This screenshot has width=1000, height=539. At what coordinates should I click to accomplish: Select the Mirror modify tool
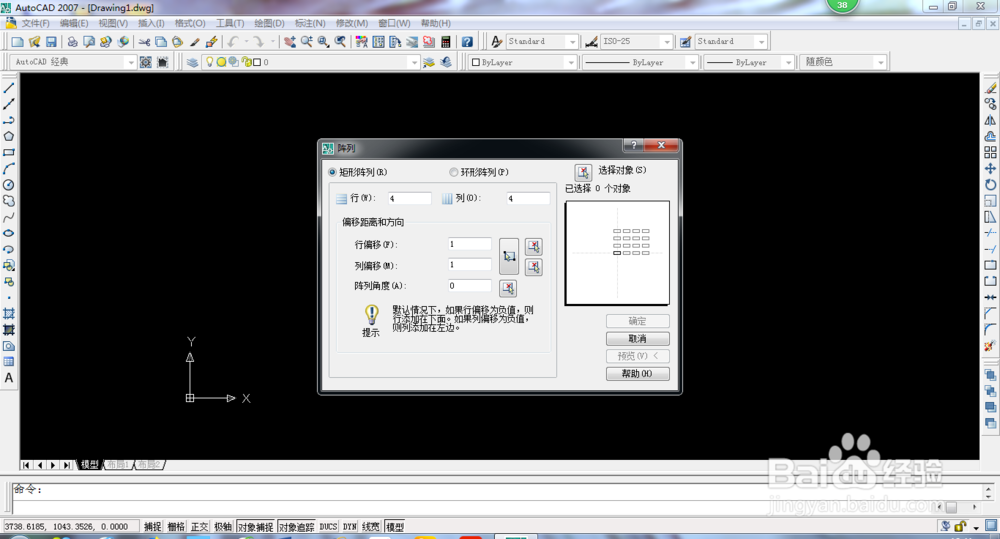click(x=990, y=120)
